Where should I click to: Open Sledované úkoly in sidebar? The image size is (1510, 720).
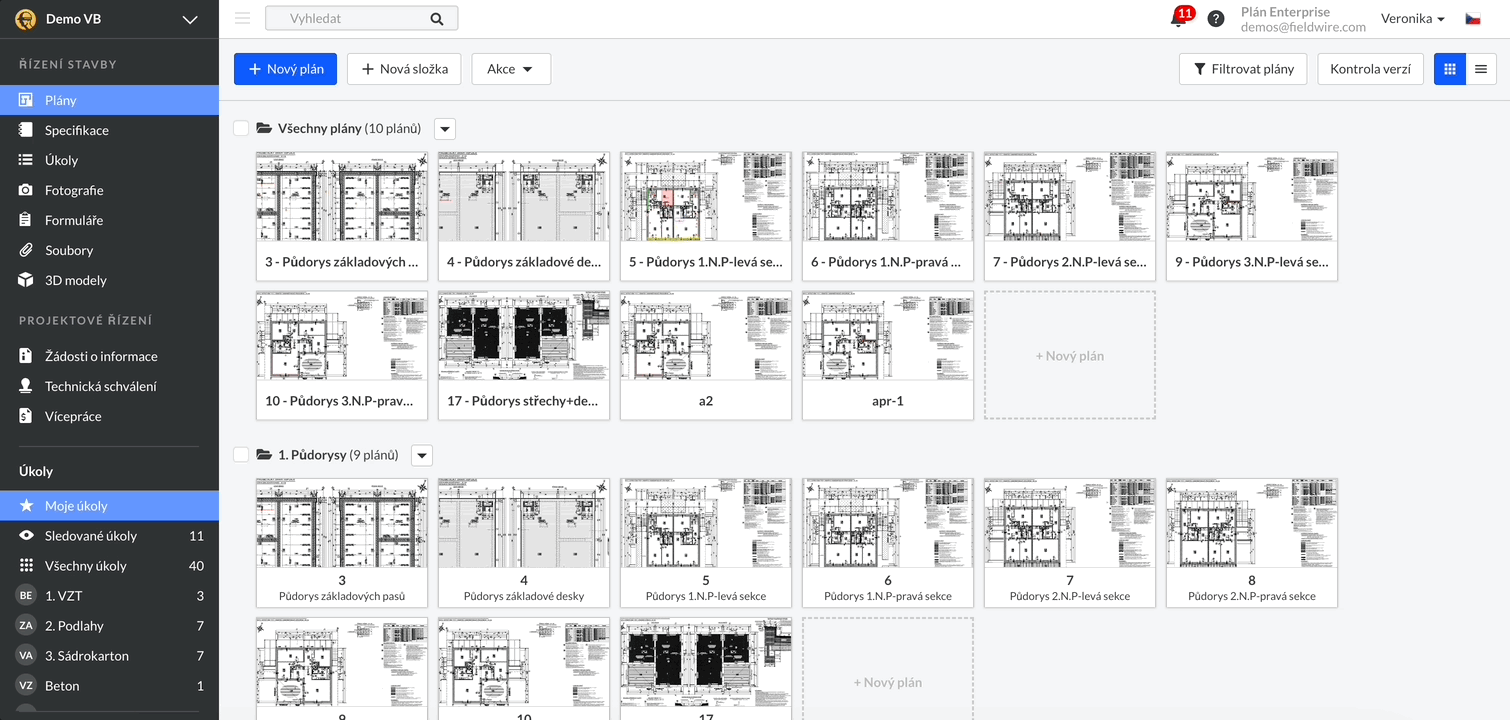coord(90,536)
